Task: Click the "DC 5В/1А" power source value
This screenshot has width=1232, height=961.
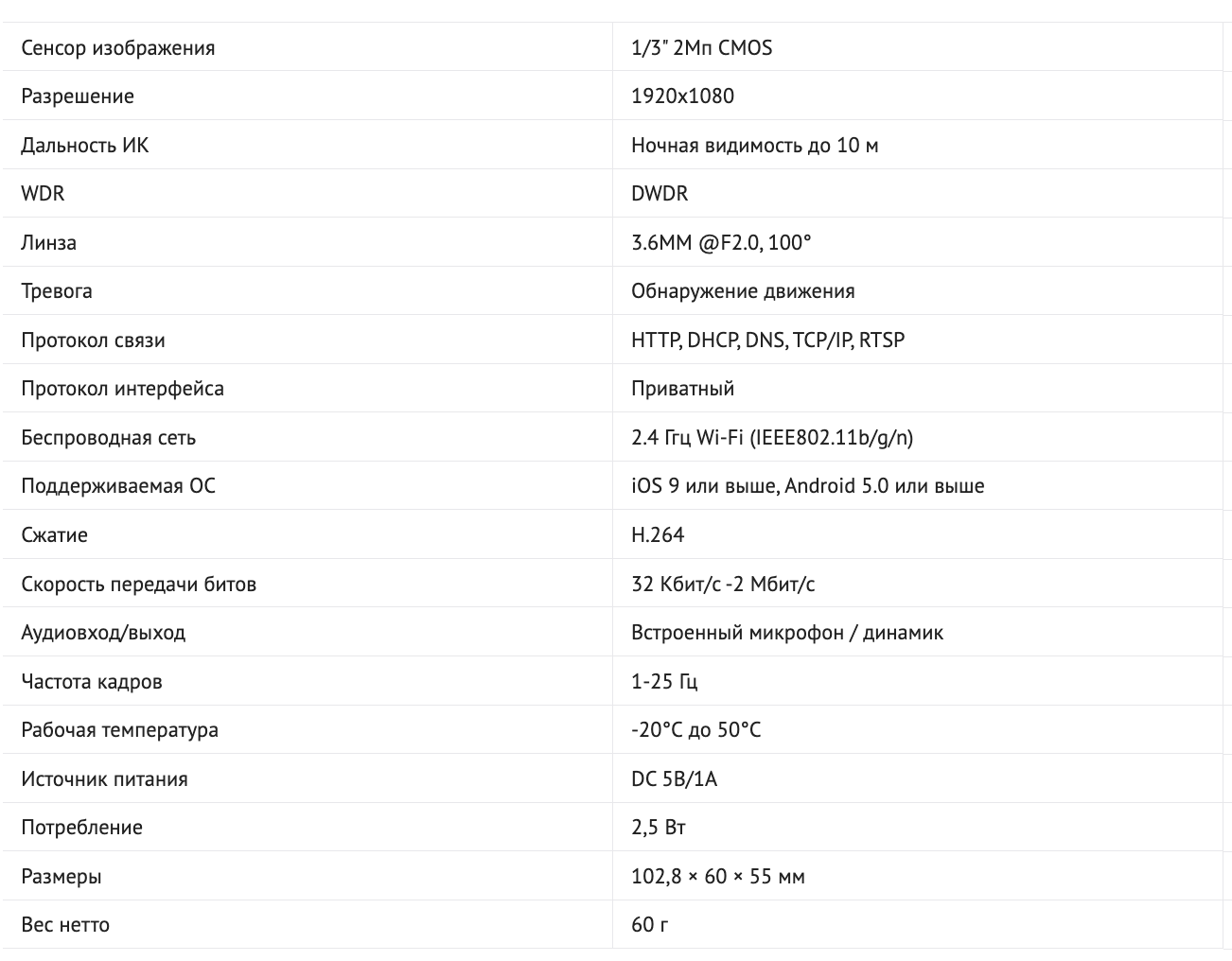Action: (x=674, y=779)
